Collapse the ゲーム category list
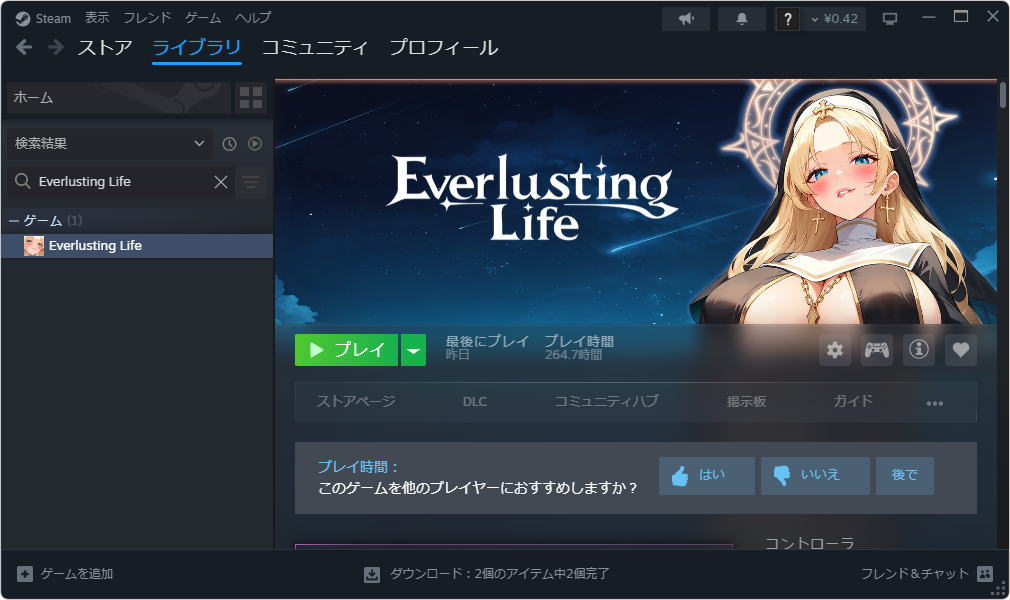This screenshot has width=1010, height=600. click(14, 220)
